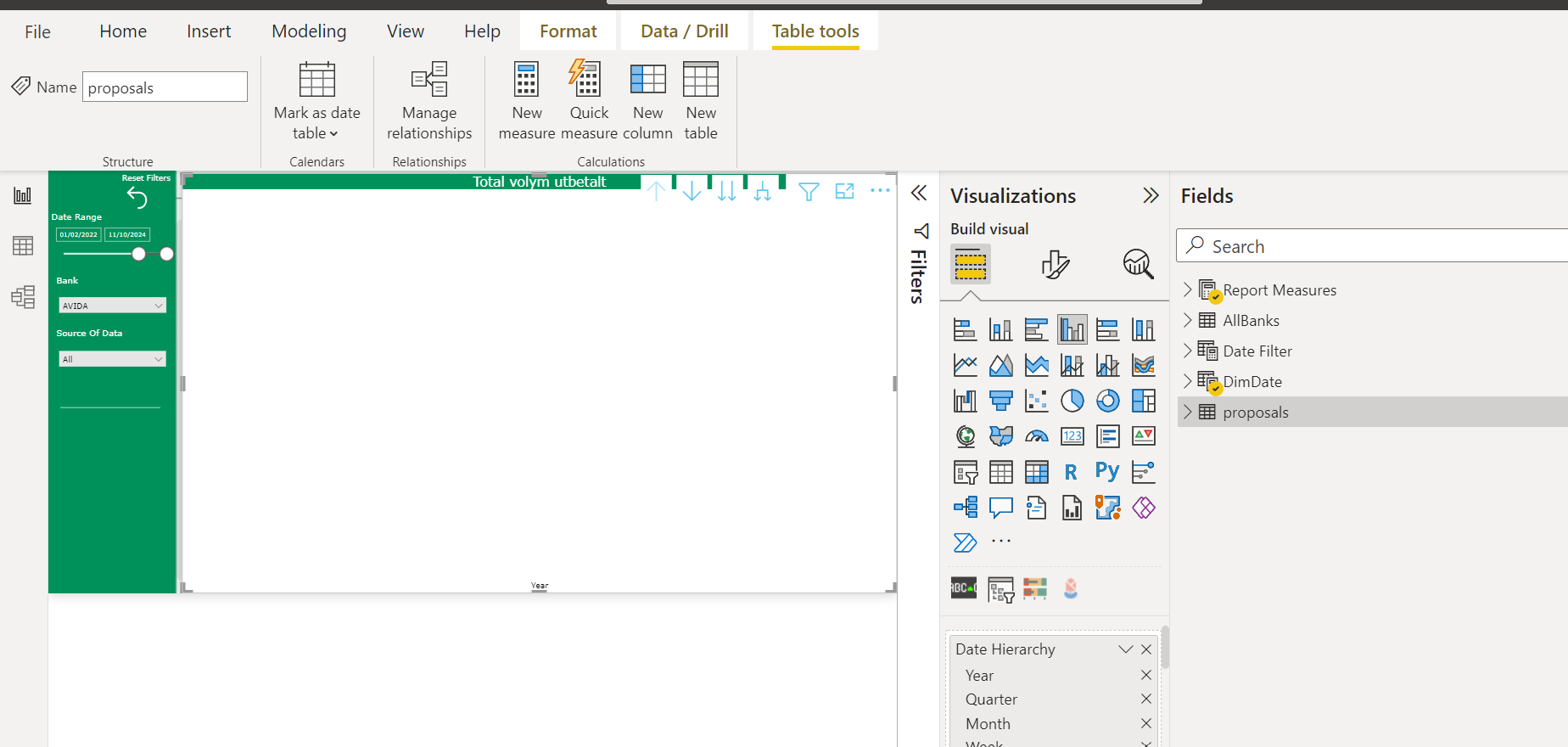Open the Analytics pane icon
Viewport: 1568px width, 747px height.
pyautogui.click(x=1138, y=264)
